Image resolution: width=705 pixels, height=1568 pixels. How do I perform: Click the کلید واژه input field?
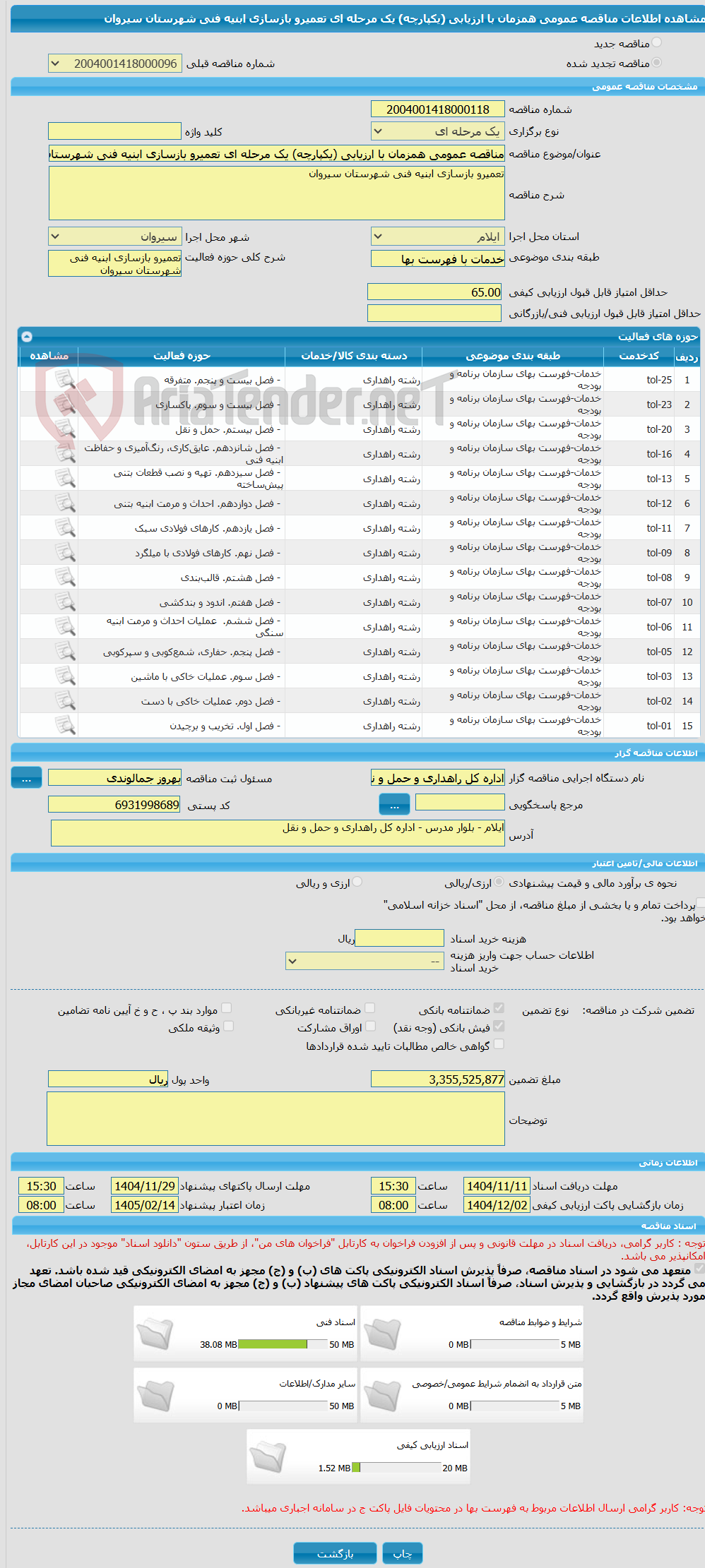coord(115,131)
